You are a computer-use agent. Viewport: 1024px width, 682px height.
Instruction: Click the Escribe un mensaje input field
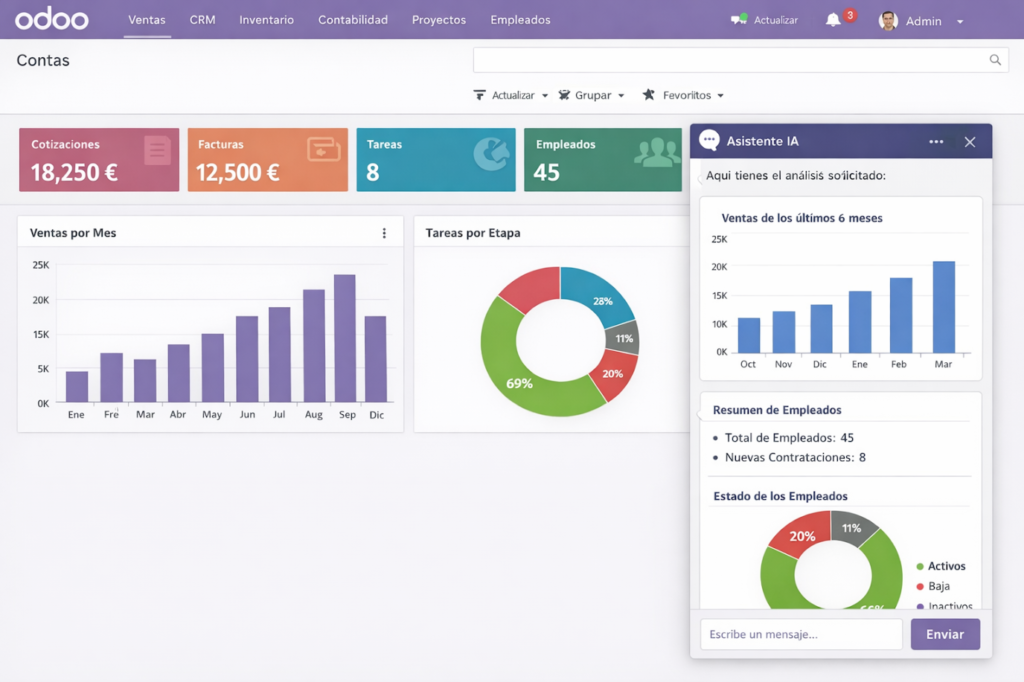(x=800, y=634)
